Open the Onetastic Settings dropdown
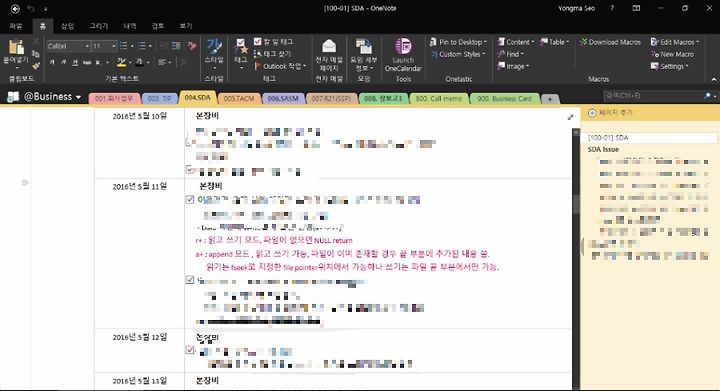 [x=669, y=67]
